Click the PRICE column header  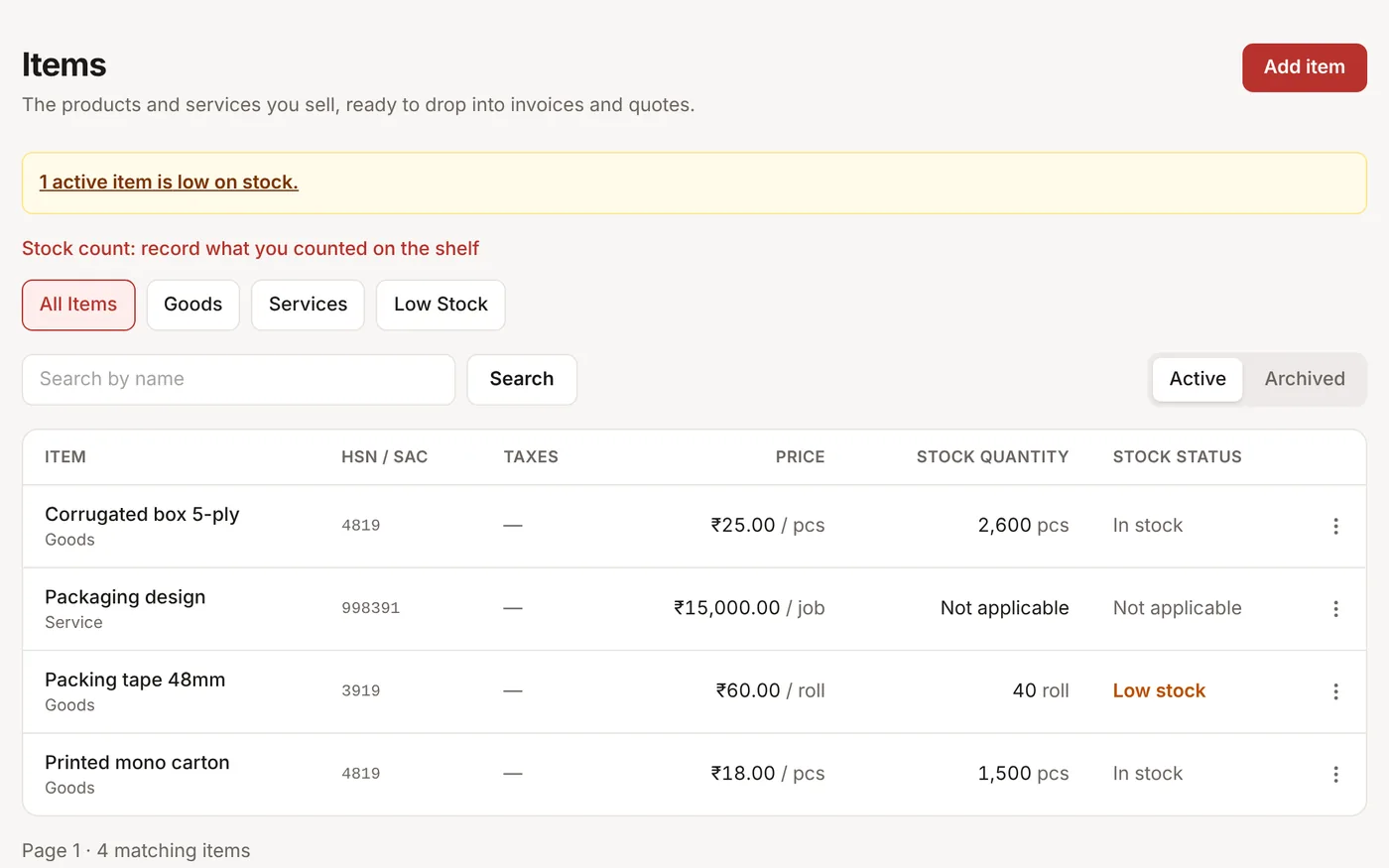pyautogui.click(x=800, y=457)
